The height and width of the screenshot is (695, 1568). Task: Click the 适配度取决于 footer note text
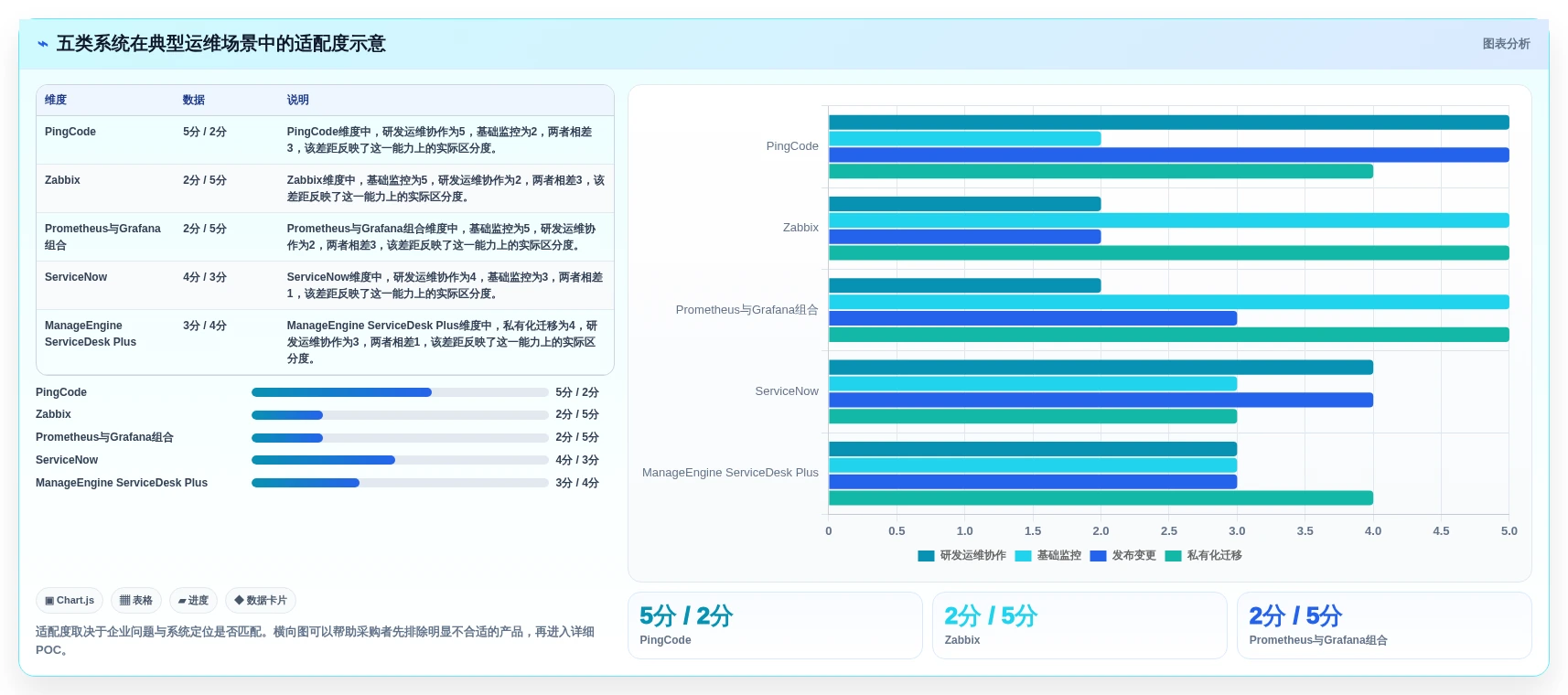(x=316, y=641)
